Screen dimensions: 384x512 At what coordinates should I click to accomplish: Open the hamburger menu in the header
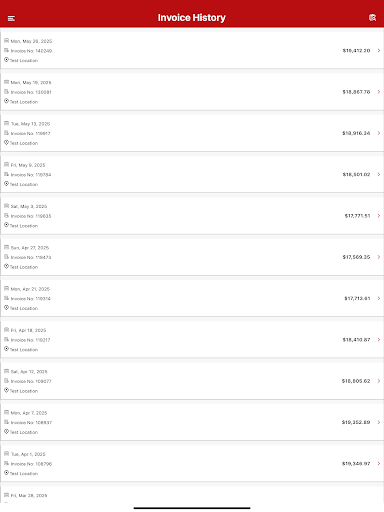11,18
